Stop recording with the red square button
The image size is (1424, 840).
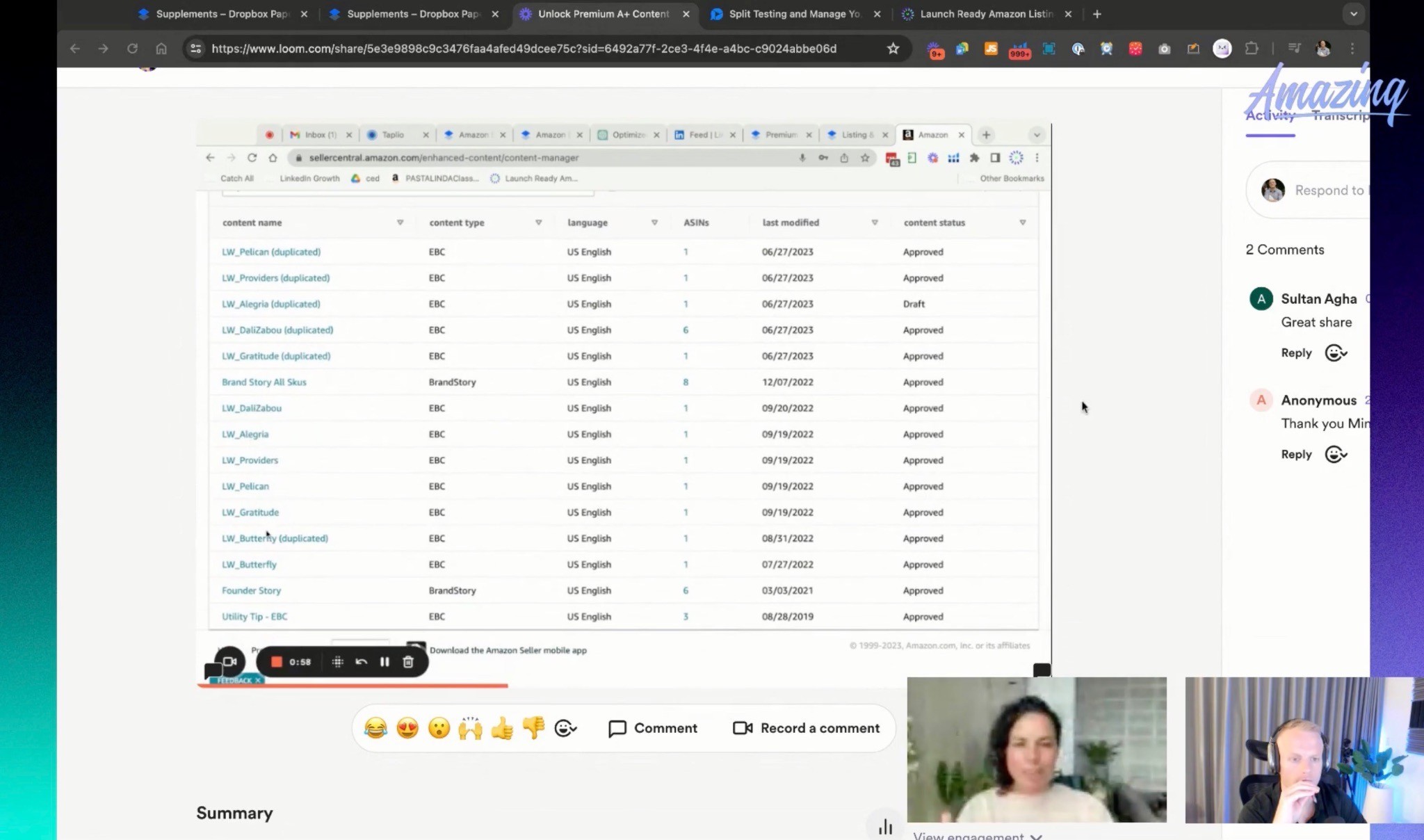pos(276,662)
